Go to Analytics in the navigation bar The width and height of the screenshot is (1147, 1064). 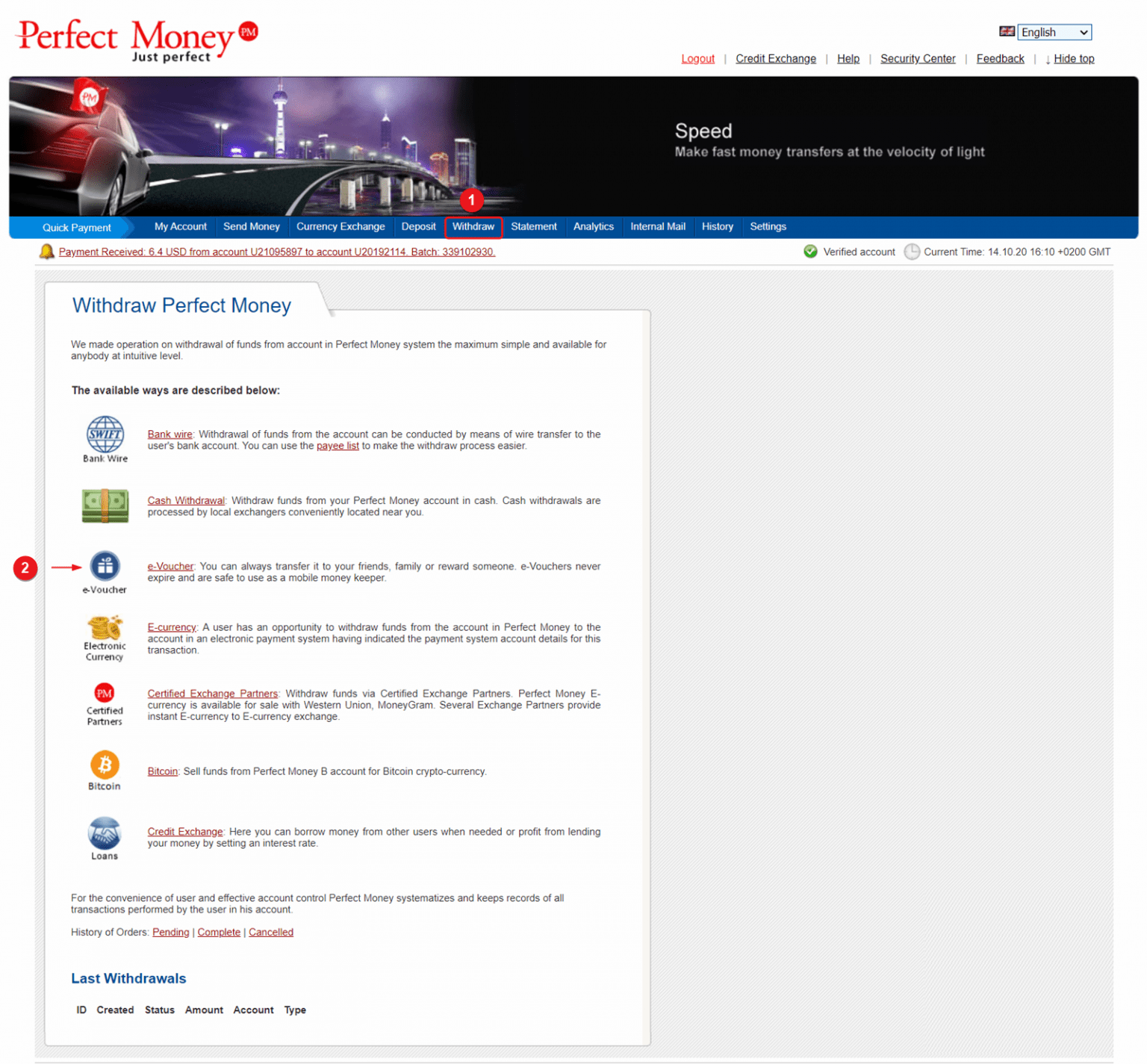coord(594,226)
